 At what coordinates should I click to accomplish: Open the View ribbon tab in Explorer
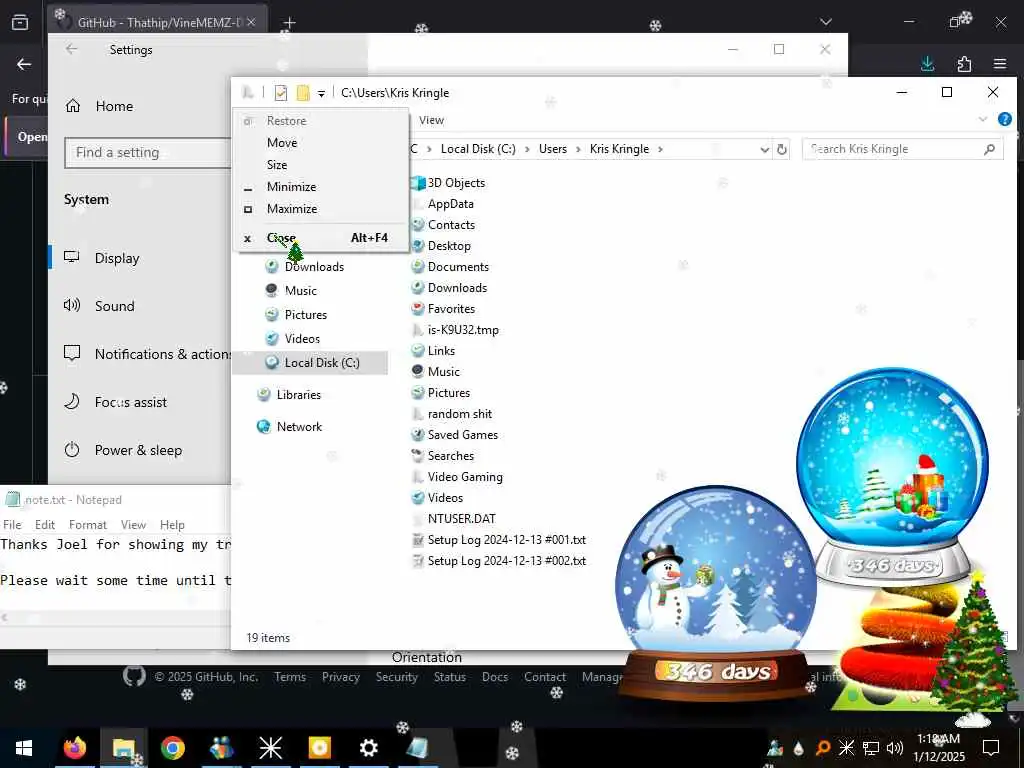431,120
